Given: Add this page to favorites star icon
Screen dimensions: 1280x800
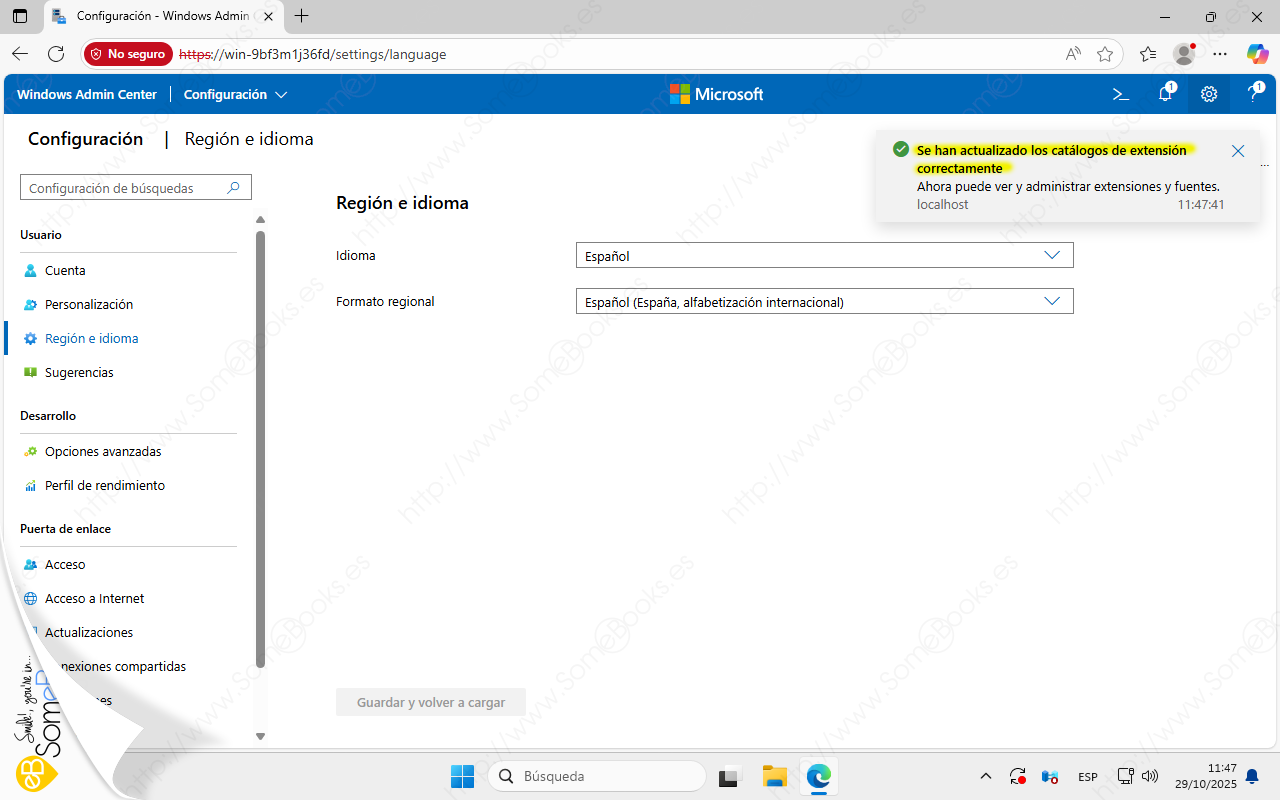Looking at the screenshot, I should coord(1105,54).
